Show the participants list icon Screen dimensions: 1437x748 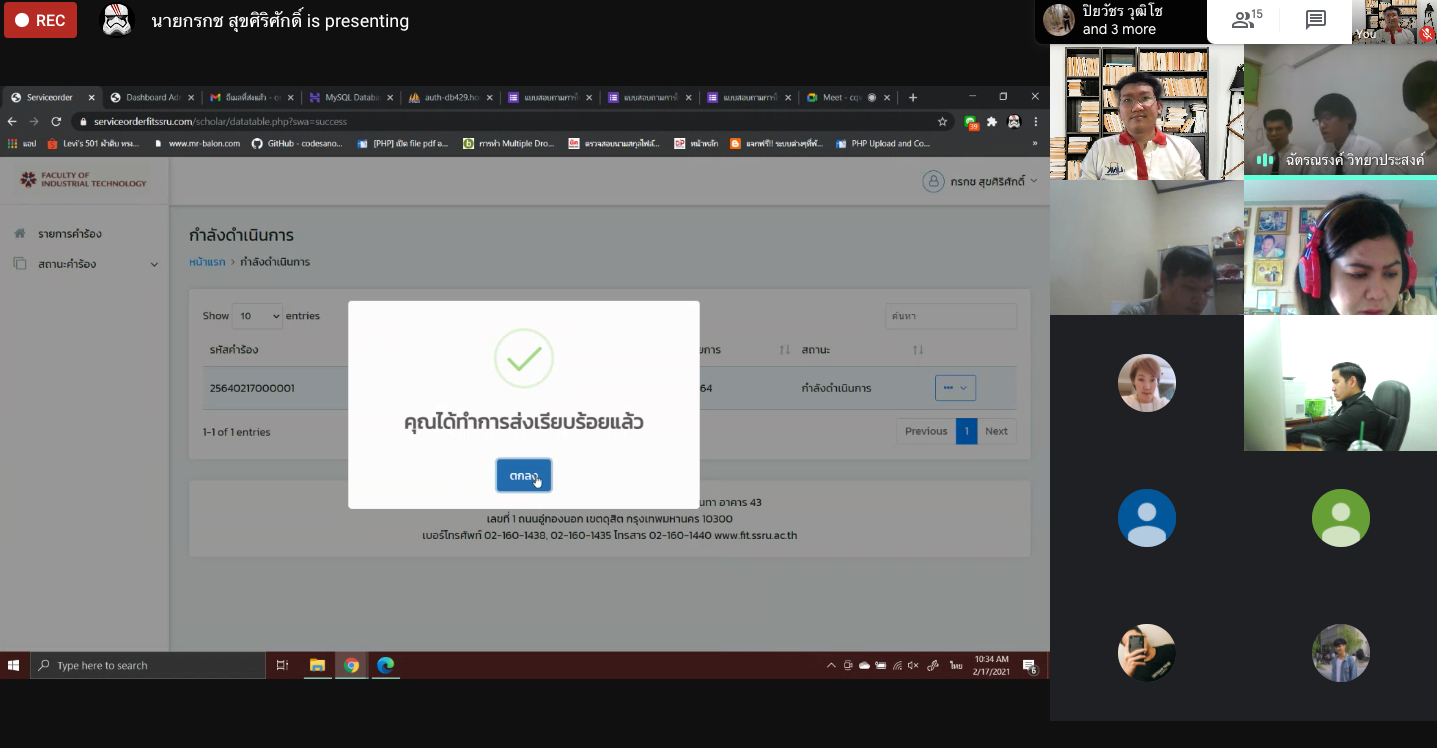click(1247, 20)
